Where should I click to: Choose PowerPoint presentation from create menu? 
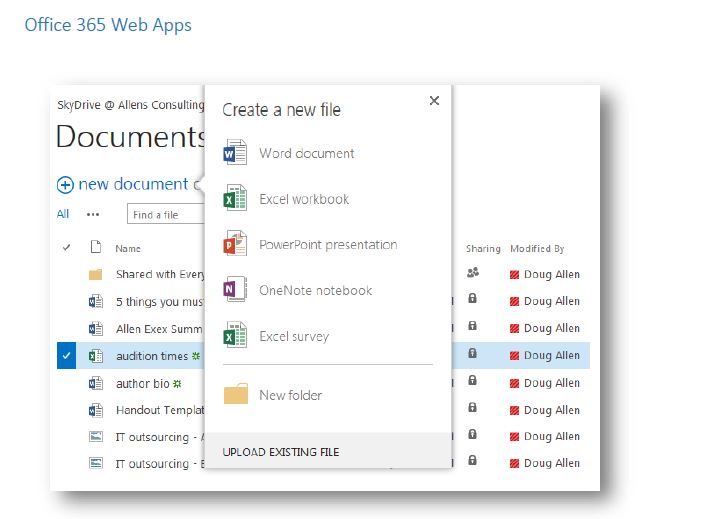pyautogui.click(x=328, y=244)
